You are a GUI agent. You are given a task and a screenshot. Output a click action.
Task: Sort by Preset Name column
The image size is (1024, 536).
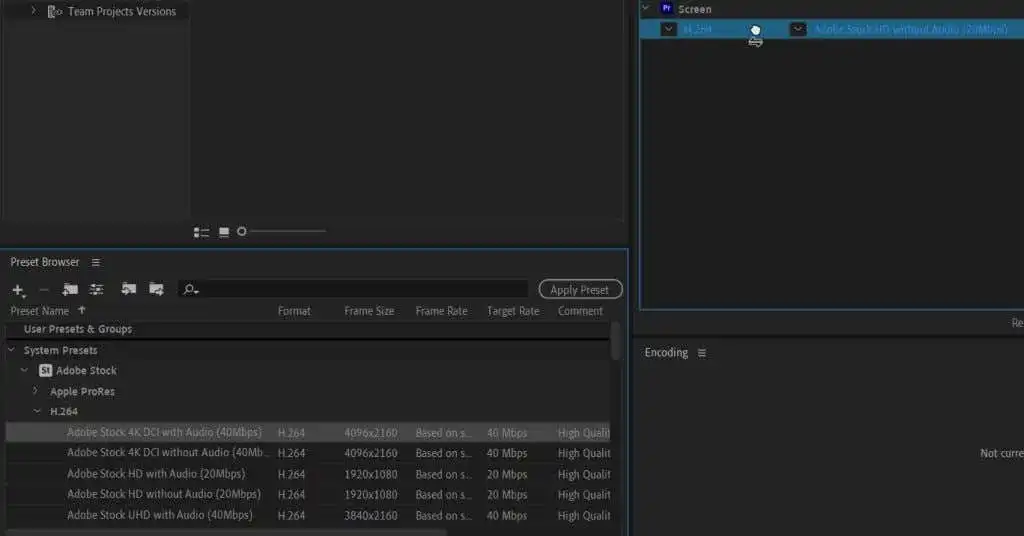coord(39,311)
